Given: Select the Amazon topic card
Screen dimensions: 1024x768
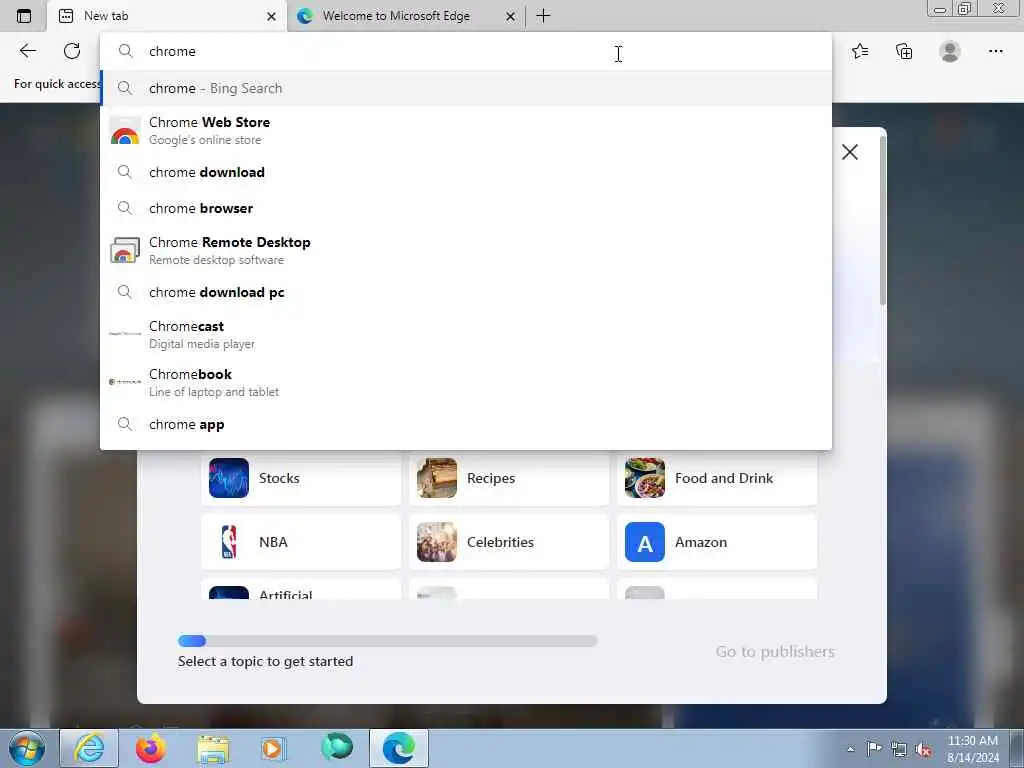Looking at the screenshot, I should tap(716, 542).
